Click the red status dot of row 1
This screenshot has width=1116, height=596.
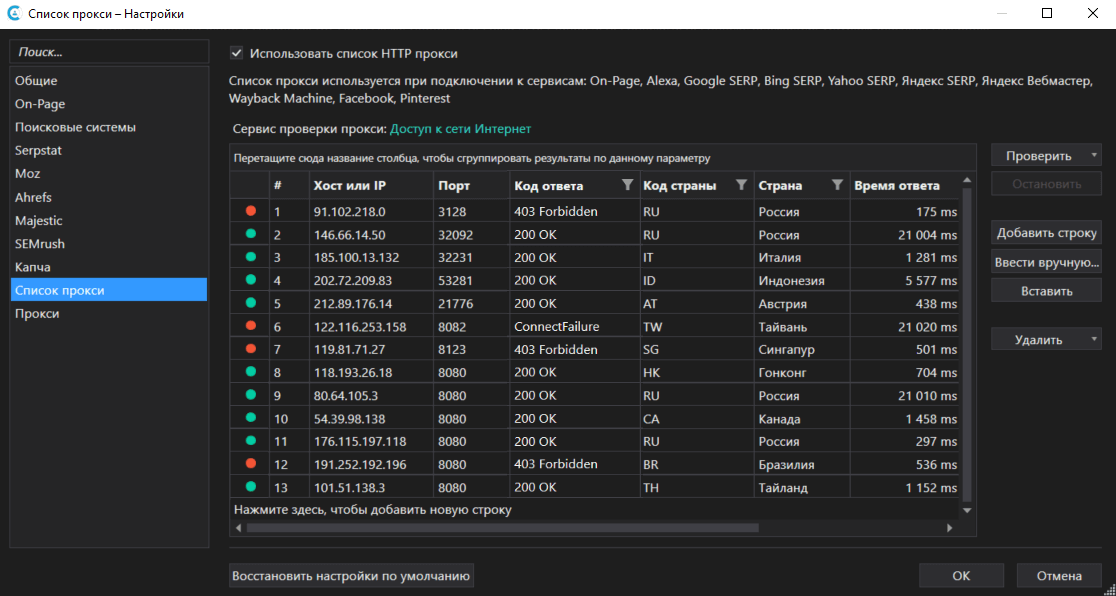point(251,211)
